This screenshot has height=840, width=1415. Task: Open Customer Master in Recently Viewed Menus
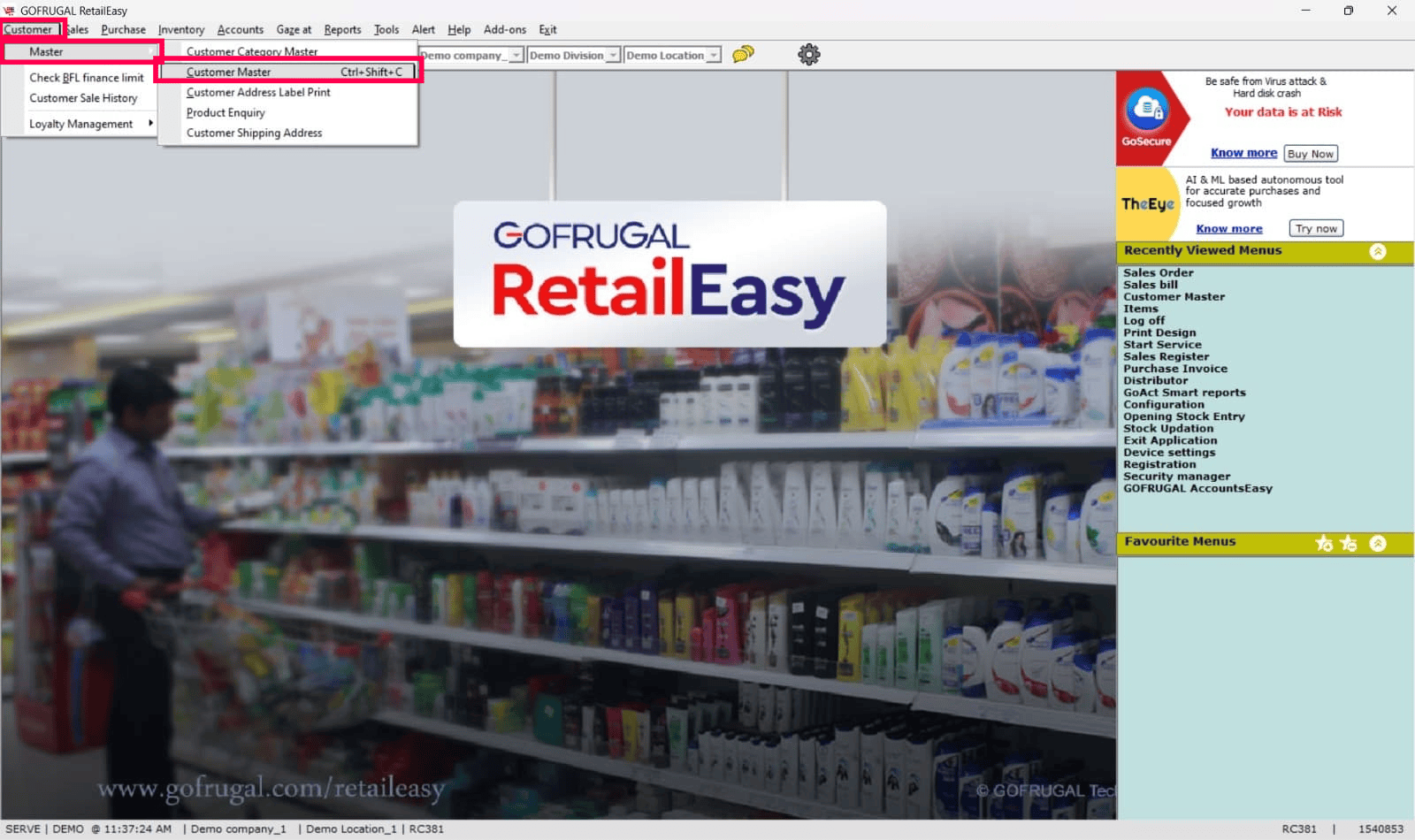click(1174, 296)
